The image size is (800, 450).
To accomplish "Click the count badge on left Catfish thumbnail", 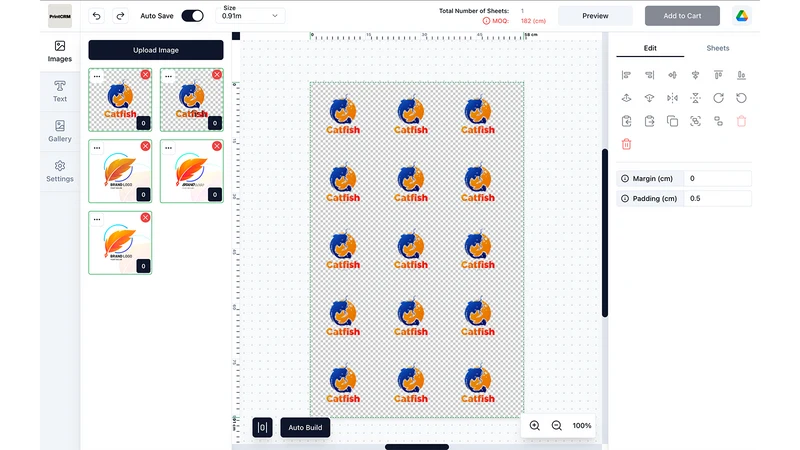I will [143, 123].
